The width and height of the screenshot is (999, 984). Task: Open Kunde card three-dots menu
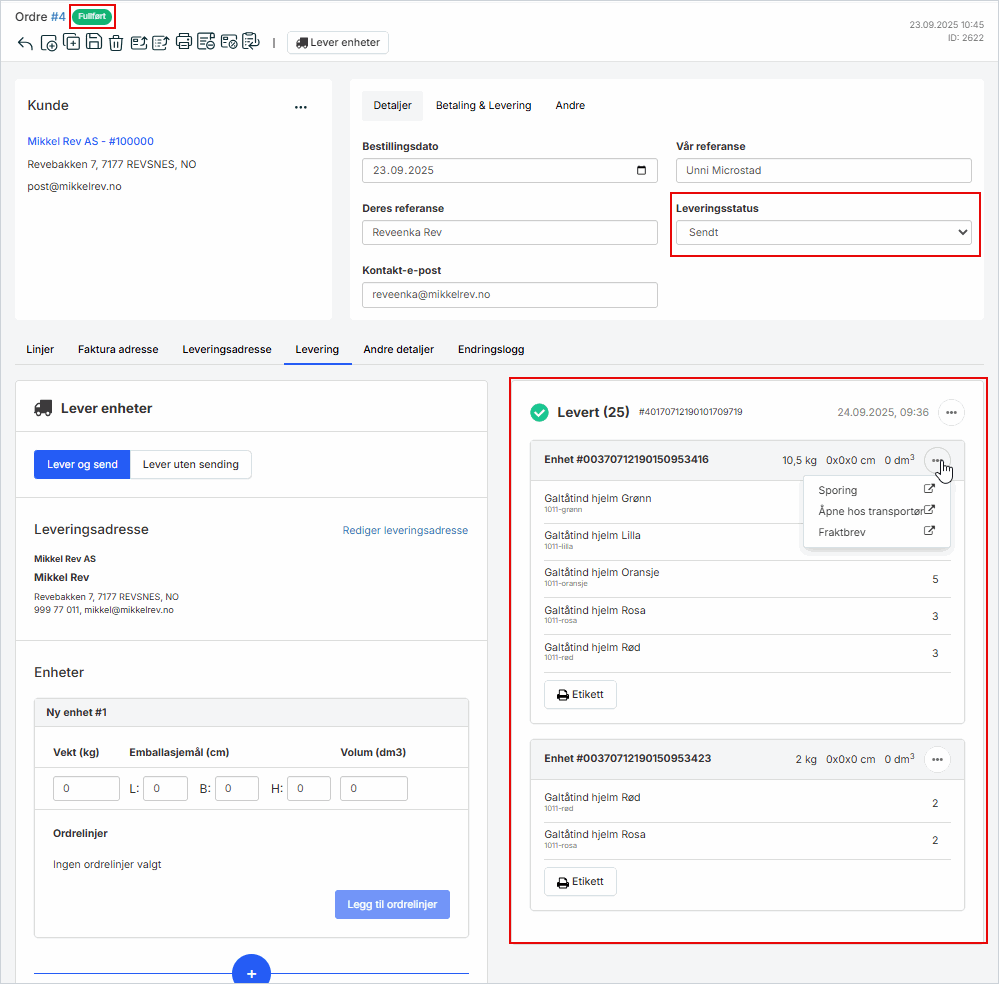pyautogui.click(x=300, y=107)
